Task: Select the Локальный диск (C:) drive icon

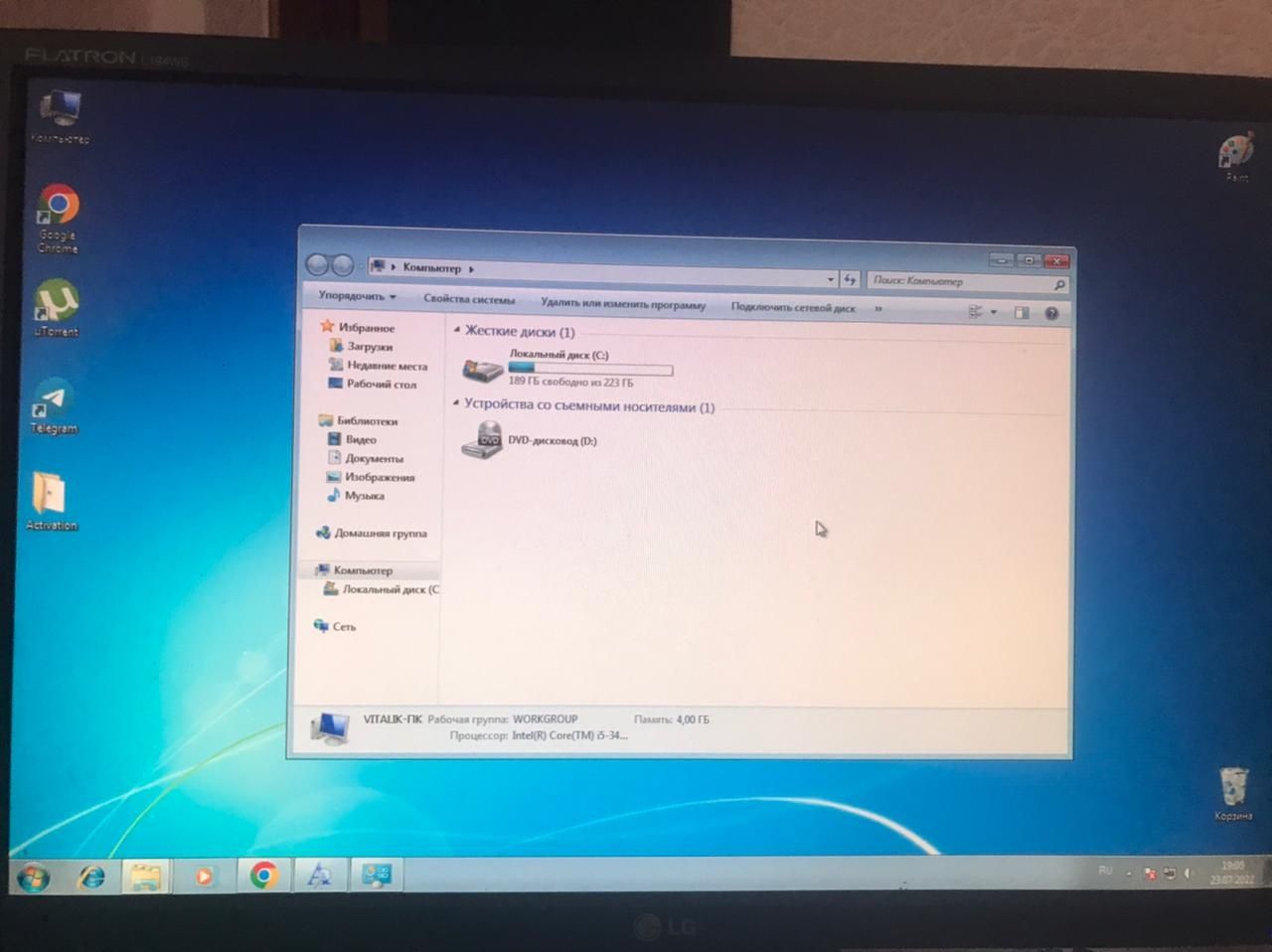Action: click(483, 371)
